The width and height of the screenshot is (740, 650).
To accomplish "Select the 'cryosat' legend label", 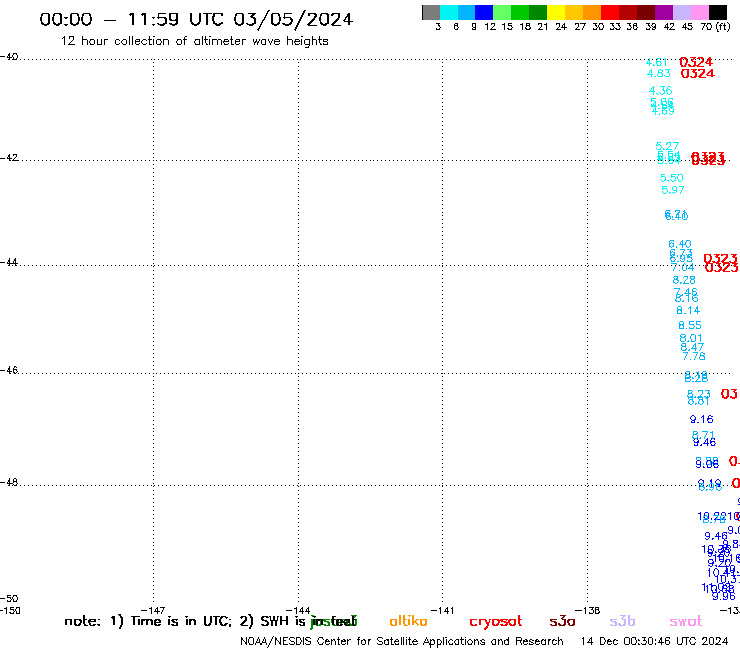I will click(496, 622).
